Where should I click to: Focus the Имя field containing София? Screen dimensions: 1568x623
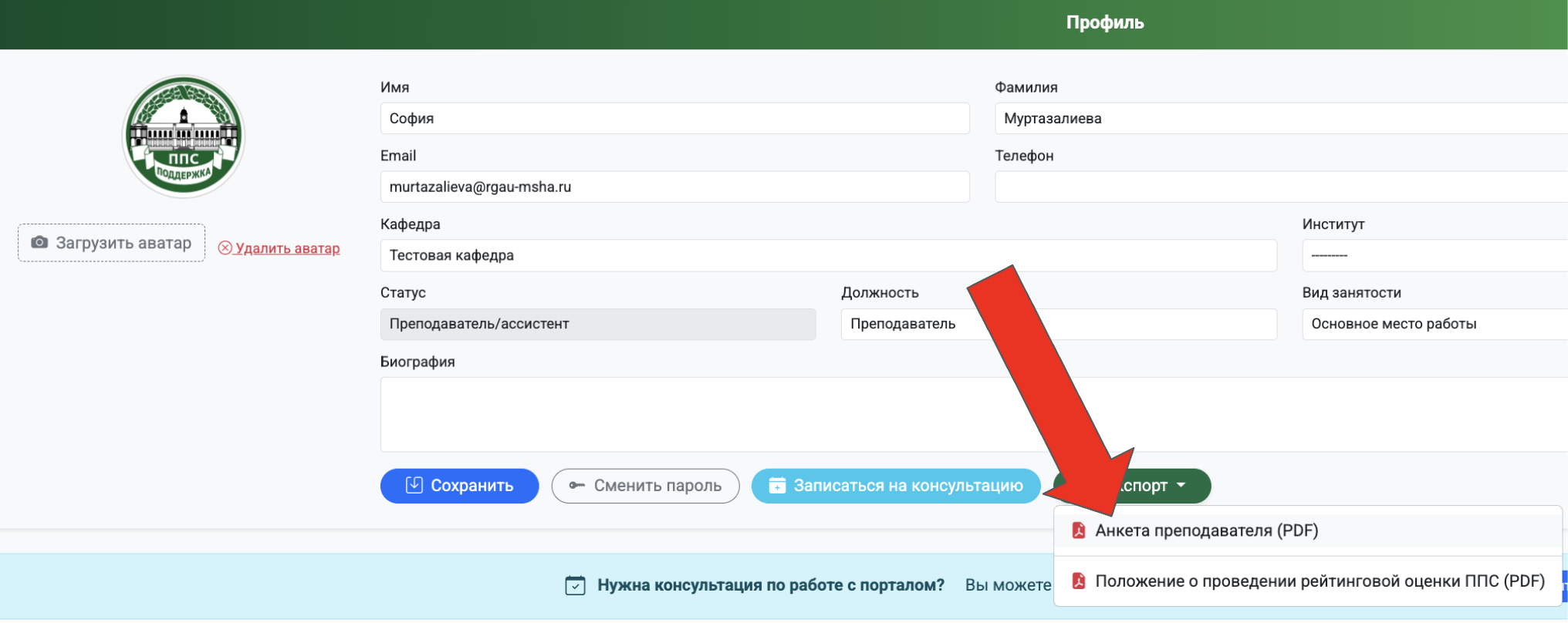click(x=674, y=119)
